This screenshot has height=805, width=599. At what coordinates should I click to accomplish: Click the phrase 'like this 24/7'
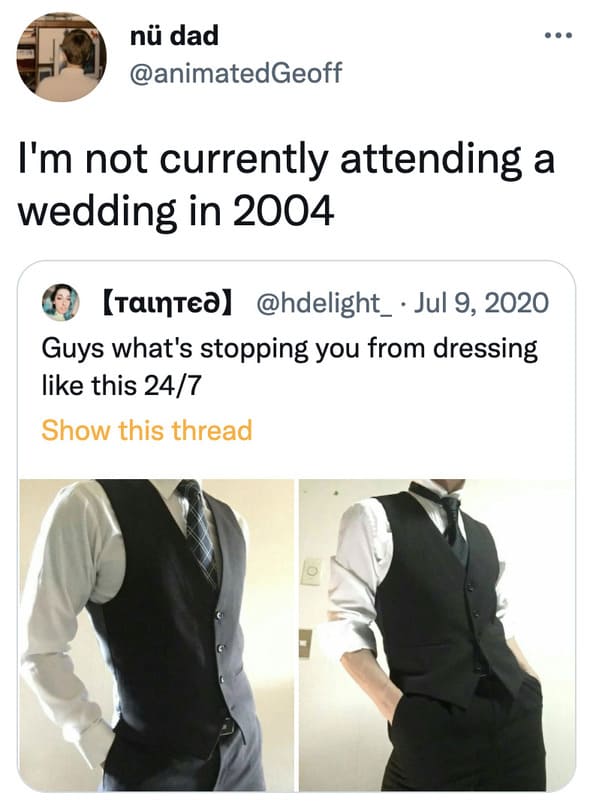click(x=120, y=386)
